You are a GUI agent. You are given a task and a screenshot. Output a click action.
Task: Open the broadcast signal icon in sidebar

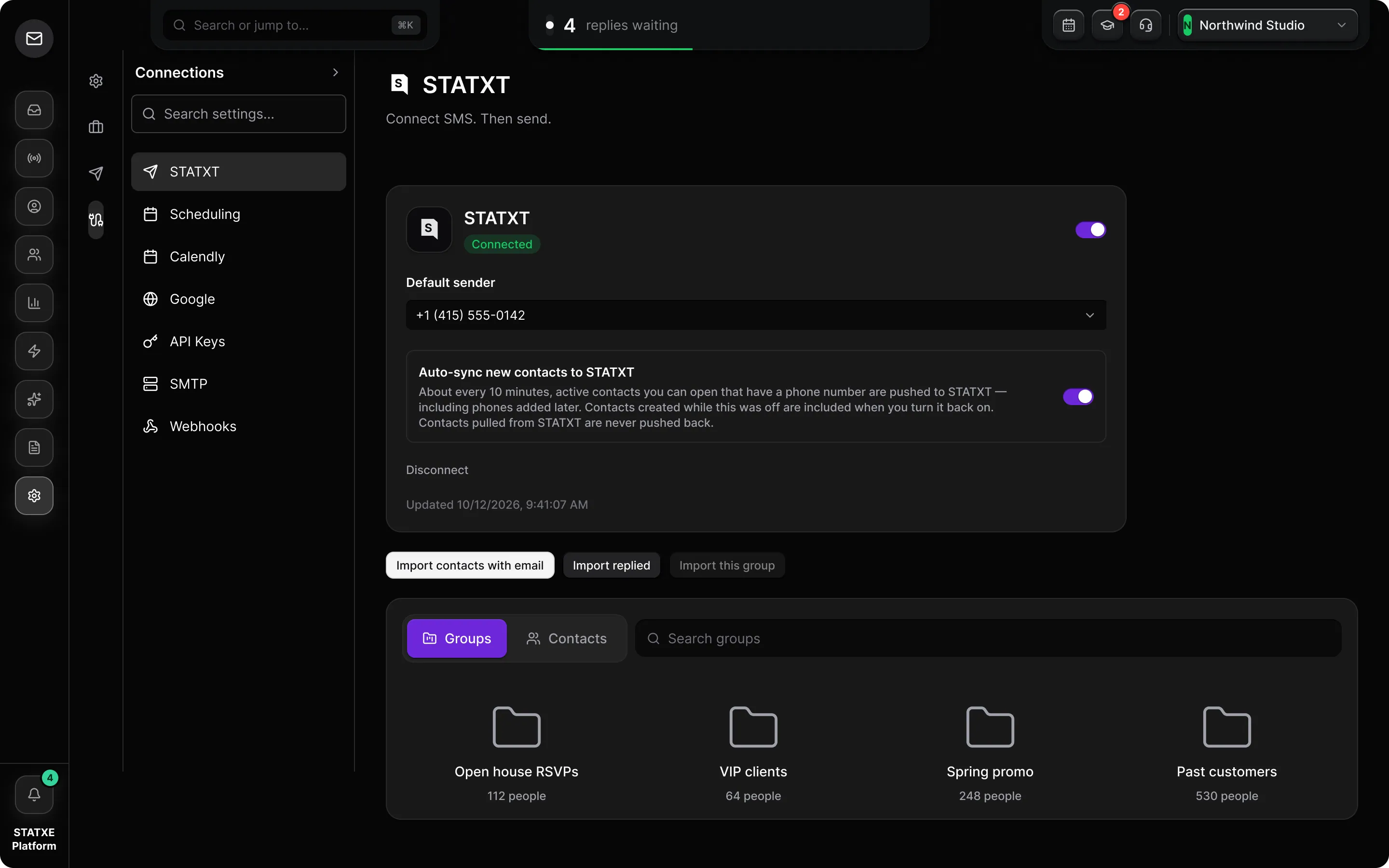point(34,158)
